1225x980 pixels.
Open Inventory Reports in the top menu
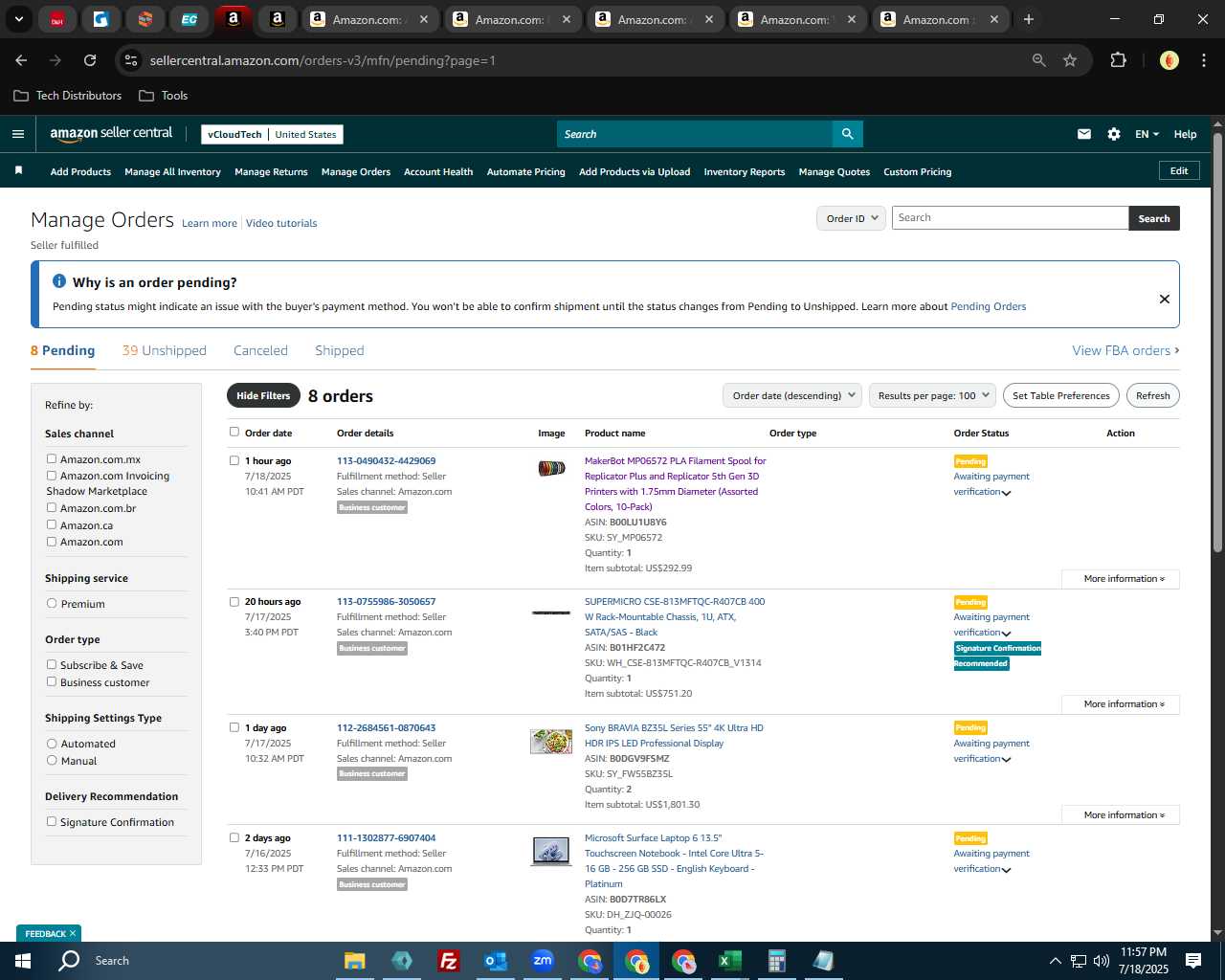click(x=745, y=171)
